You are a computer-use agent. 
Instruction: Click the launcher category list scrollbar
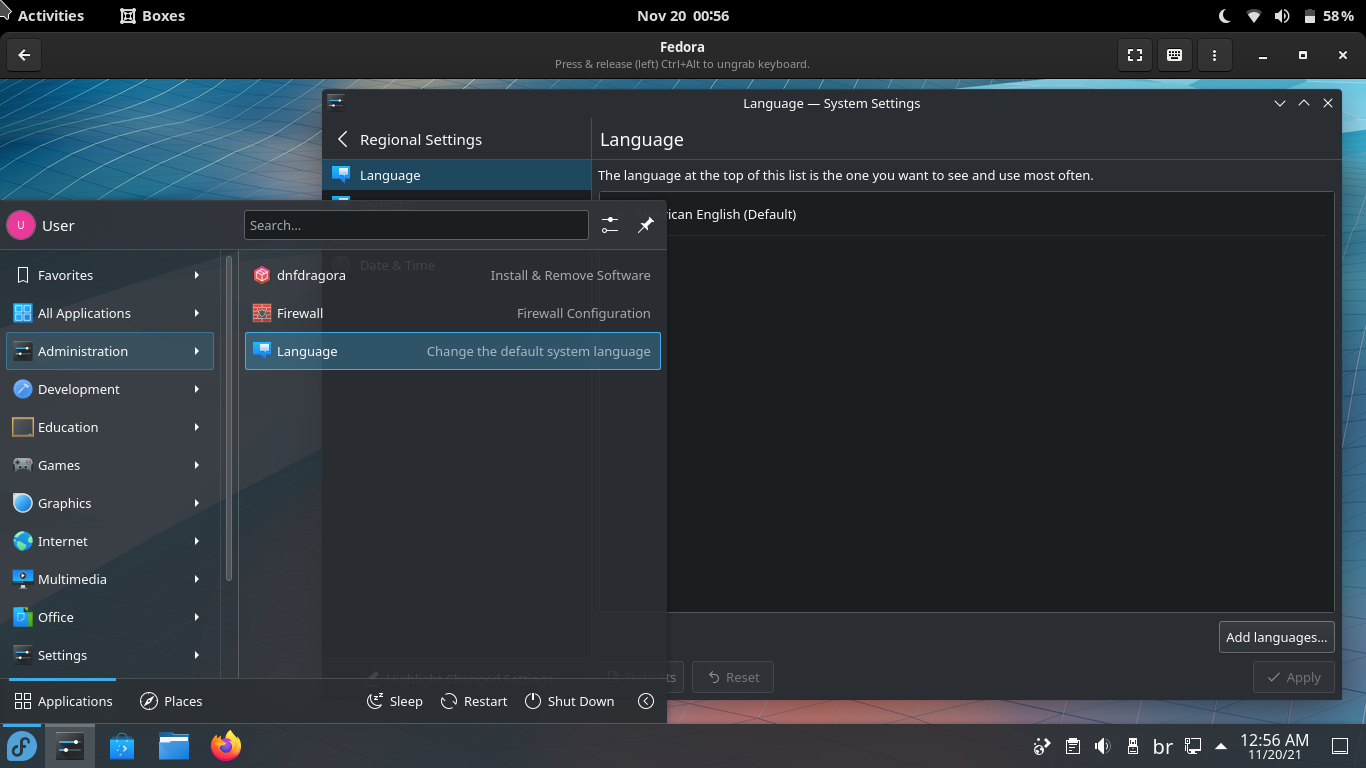tap(229, 420)
